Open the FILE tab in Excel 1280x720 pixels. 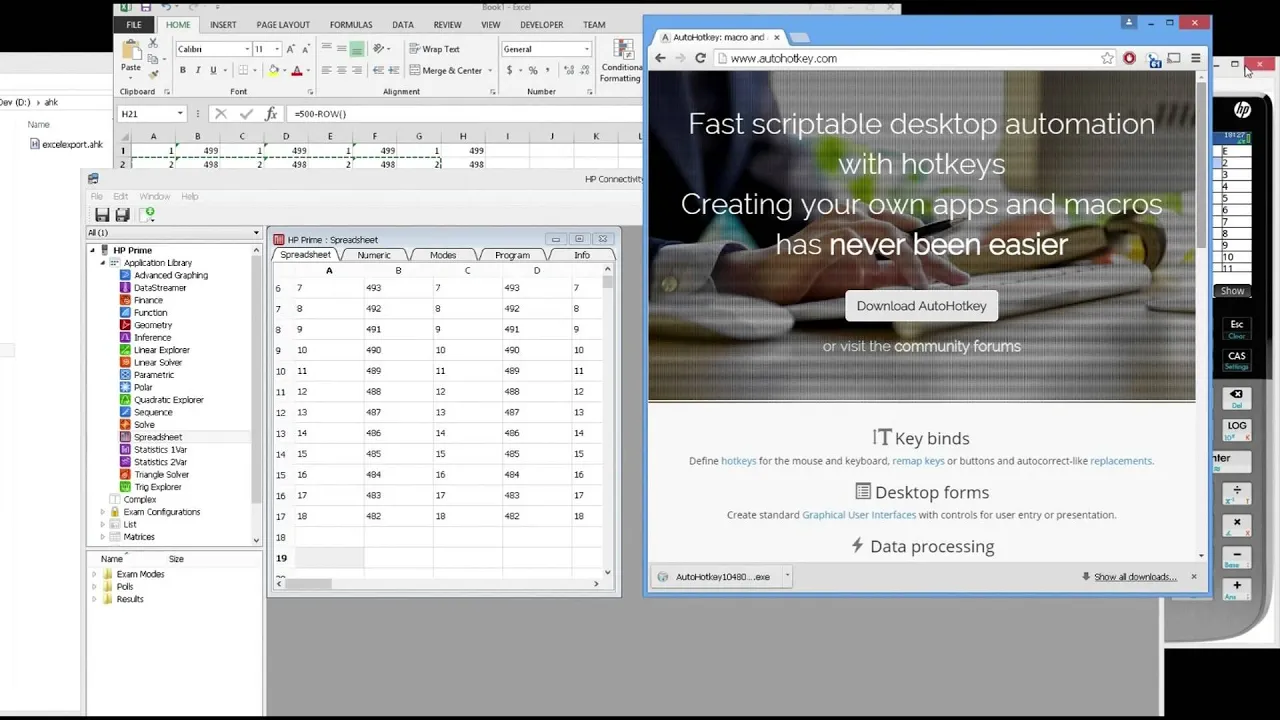(133, 24)
